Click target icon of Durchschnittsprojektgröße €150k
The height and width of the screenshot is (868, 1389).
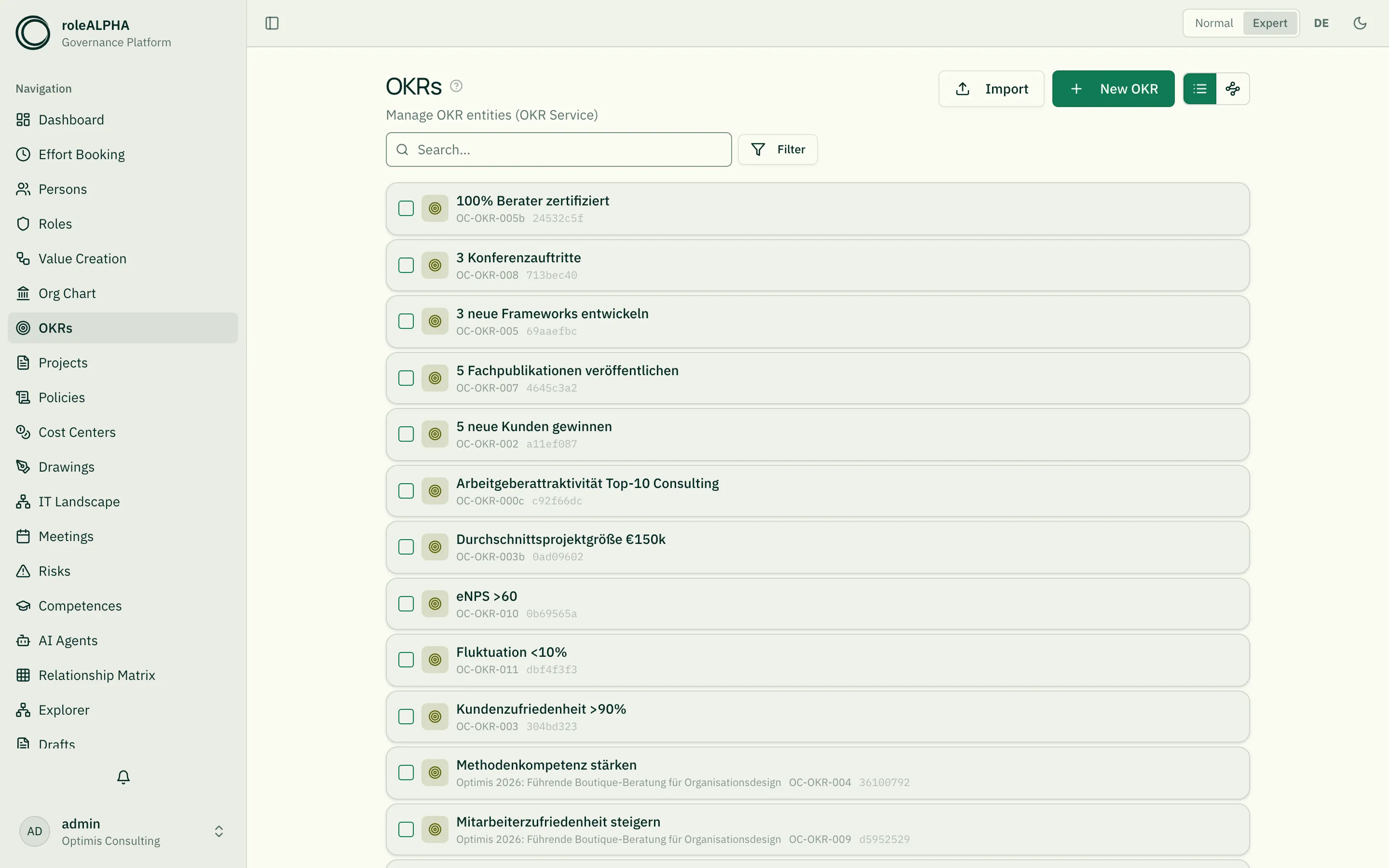tap(435, 547)
